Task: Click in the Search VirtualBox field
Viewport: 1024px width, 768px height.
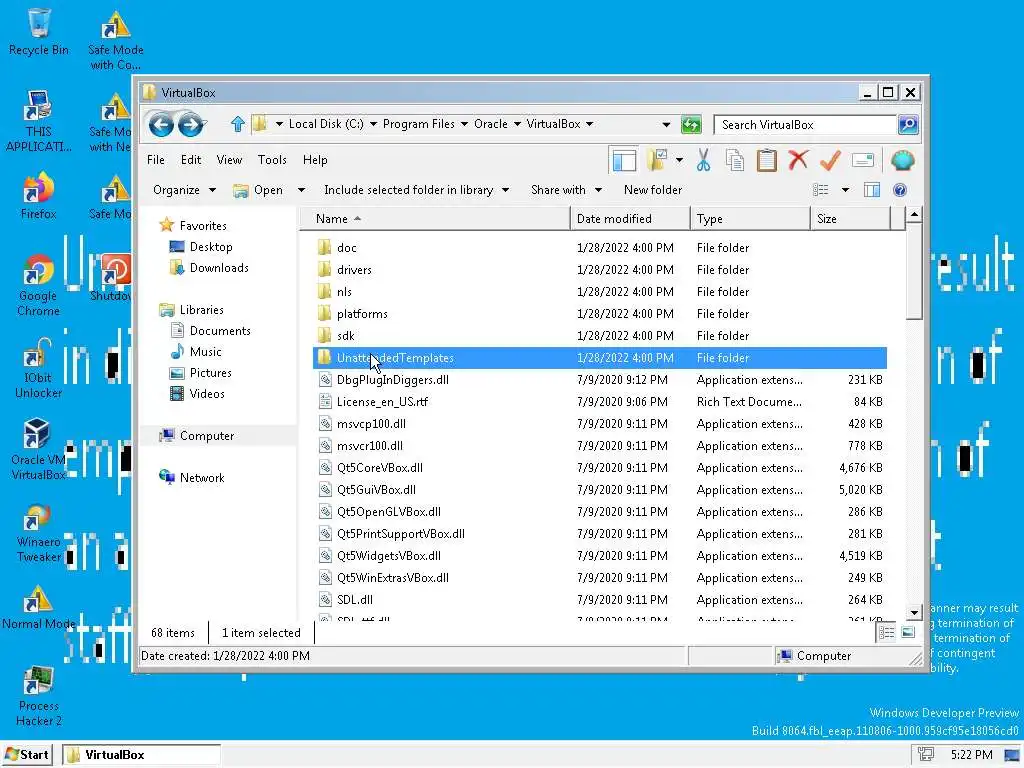Action: [x=805, y=125]
